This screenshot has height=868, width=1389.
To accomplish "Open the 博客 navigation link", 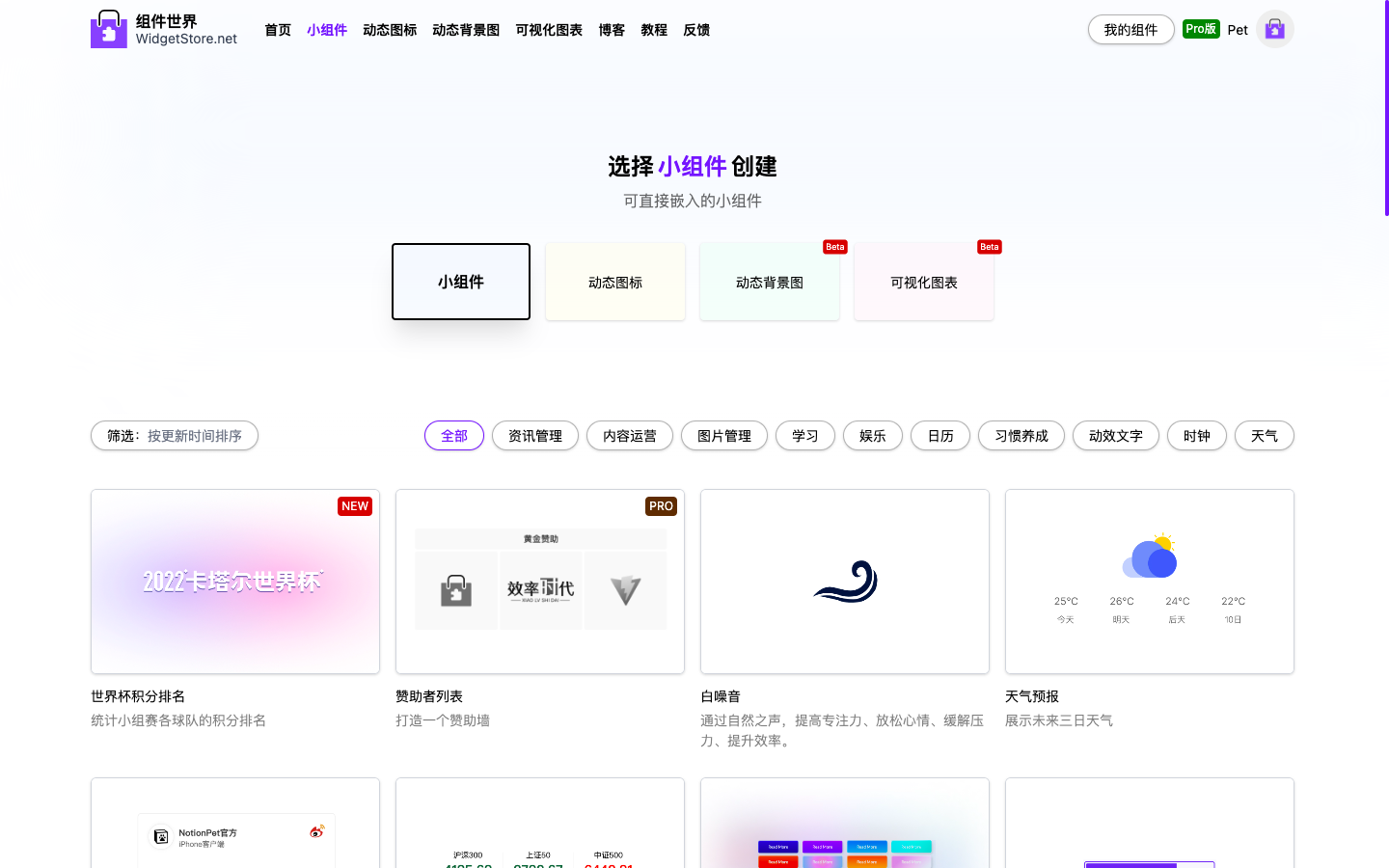I will click(612, 30).
